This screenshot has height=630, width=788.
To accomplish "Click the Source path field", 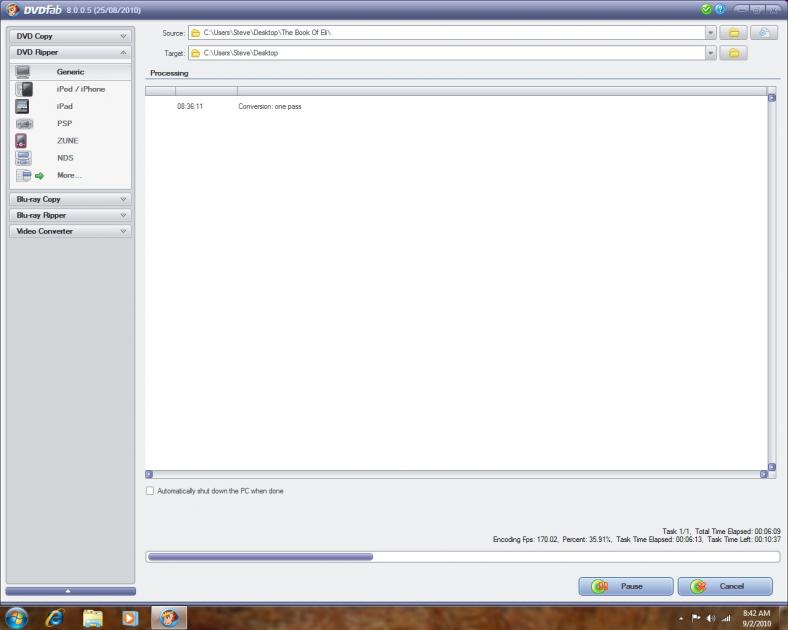I will tap(446, 33).
